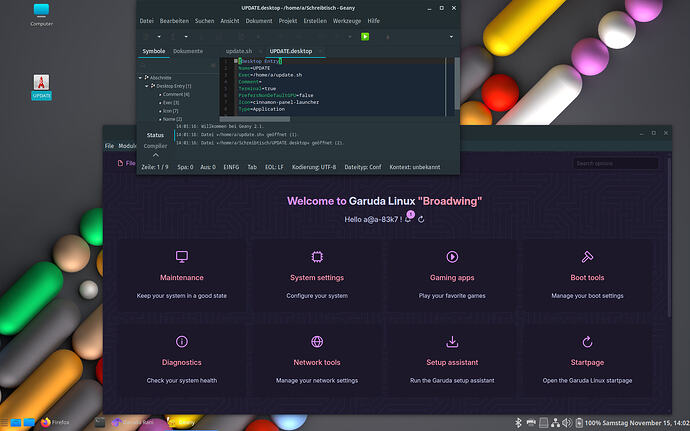Switch to the Dokumente sidebar tab
This screenshot has height=431, width=690.
coord(188,50)
